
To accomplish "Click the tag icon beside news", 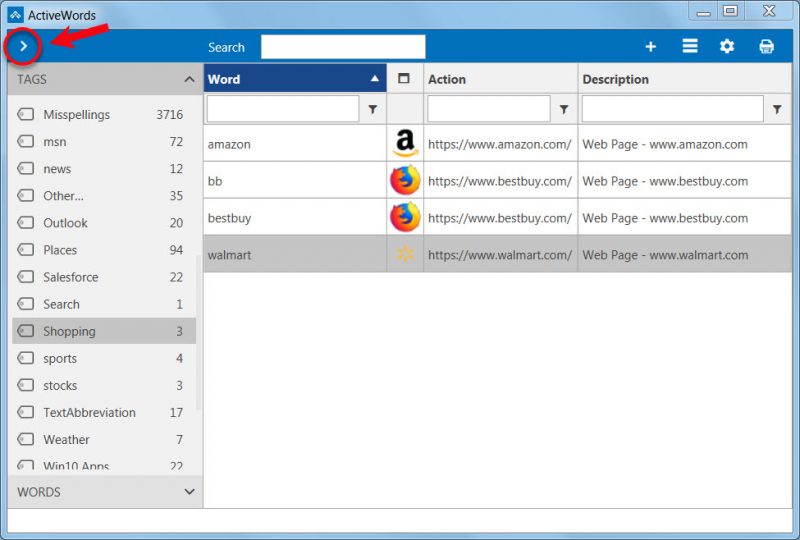I will (26, 168).
